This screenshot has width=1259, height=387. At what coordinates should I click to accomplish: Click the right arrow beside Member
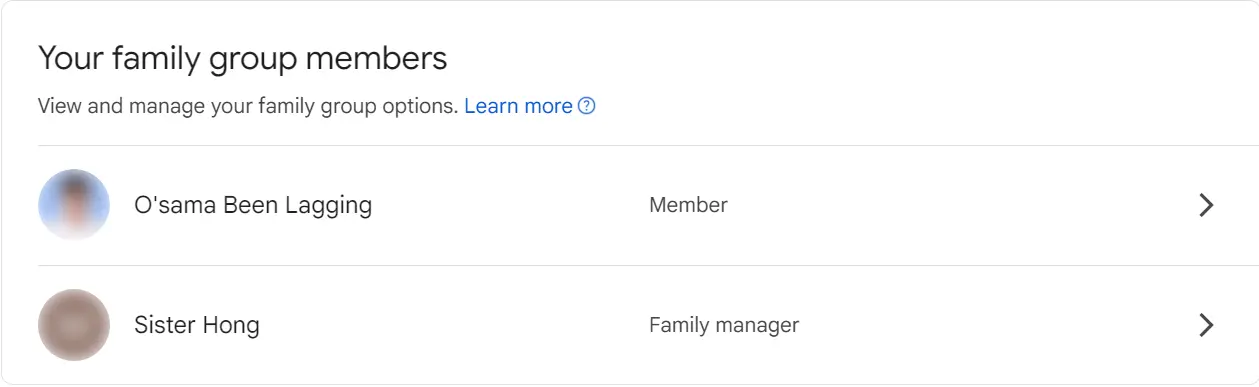click(x=1206, y=205)
